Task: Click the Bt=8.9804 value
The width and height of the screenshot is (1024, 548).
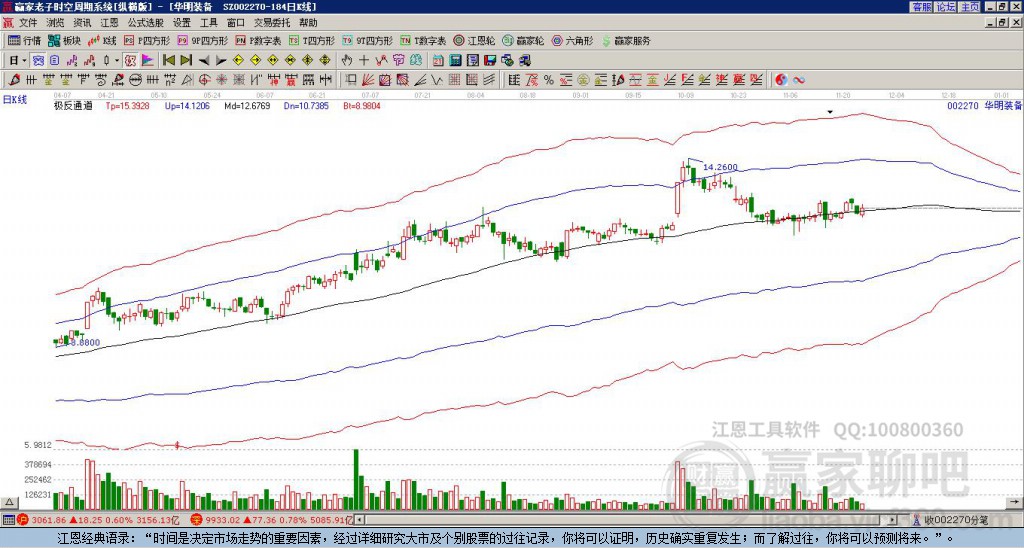Action: click(362, 105)
